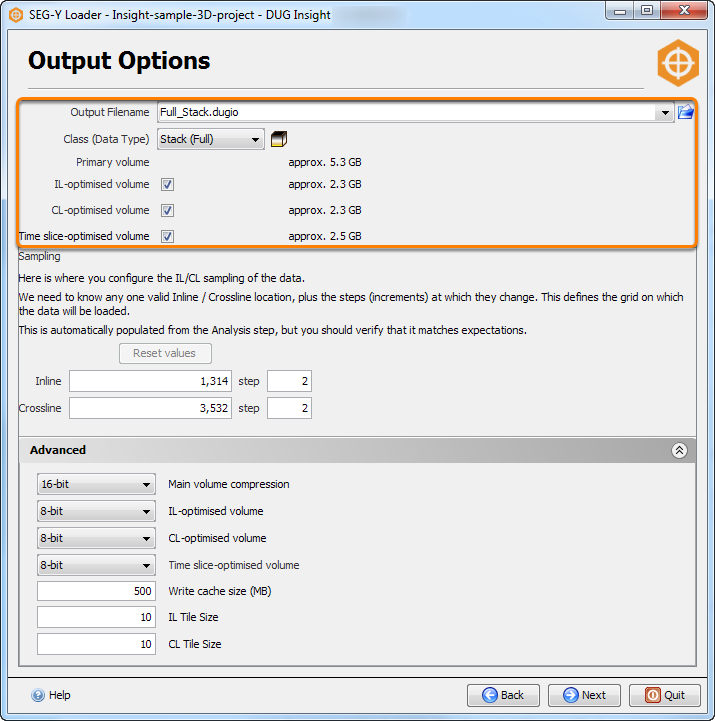Toggle the CL-optimised volume checkbox

[167, 211]
